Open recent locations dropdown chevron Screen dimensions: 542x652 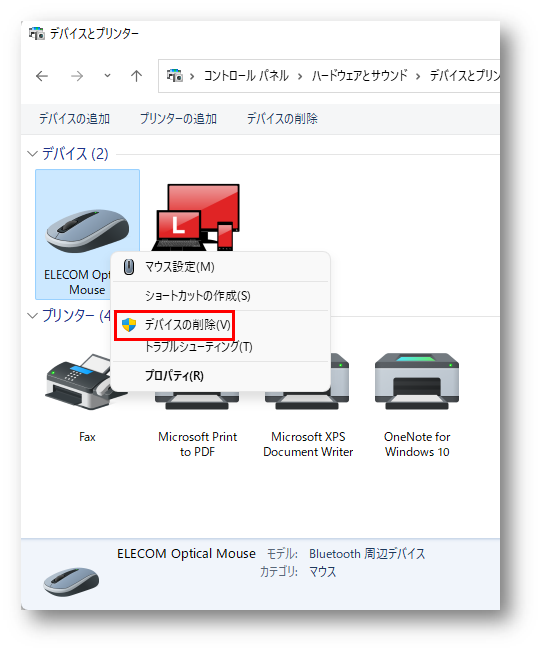[x=107, y=76]
